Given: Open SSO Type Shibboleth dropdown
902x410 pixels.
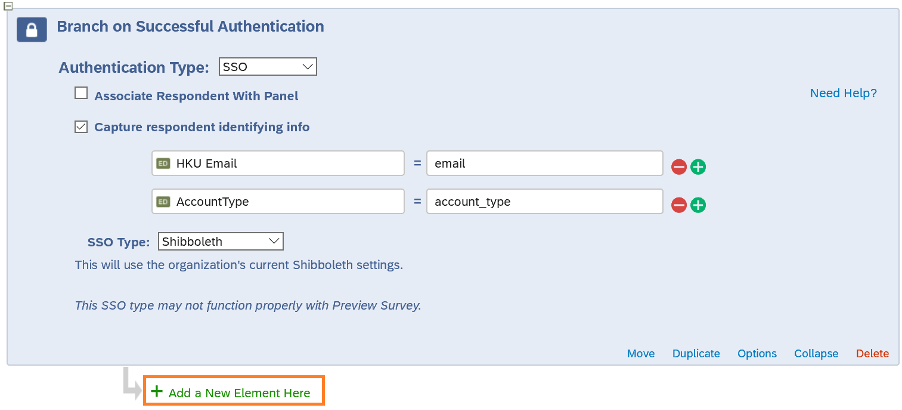Looking at the screenshot, I should [221, 241].
